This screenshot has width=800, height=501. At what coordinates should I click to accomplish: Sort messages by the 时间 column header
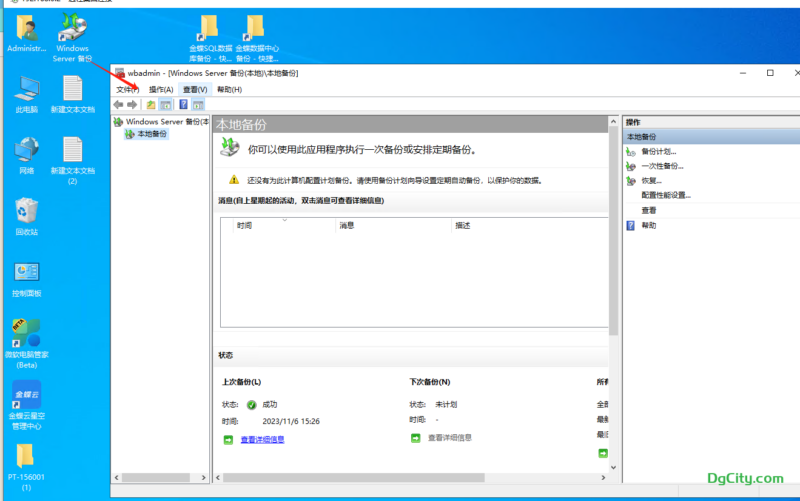[x=245, y=226]
